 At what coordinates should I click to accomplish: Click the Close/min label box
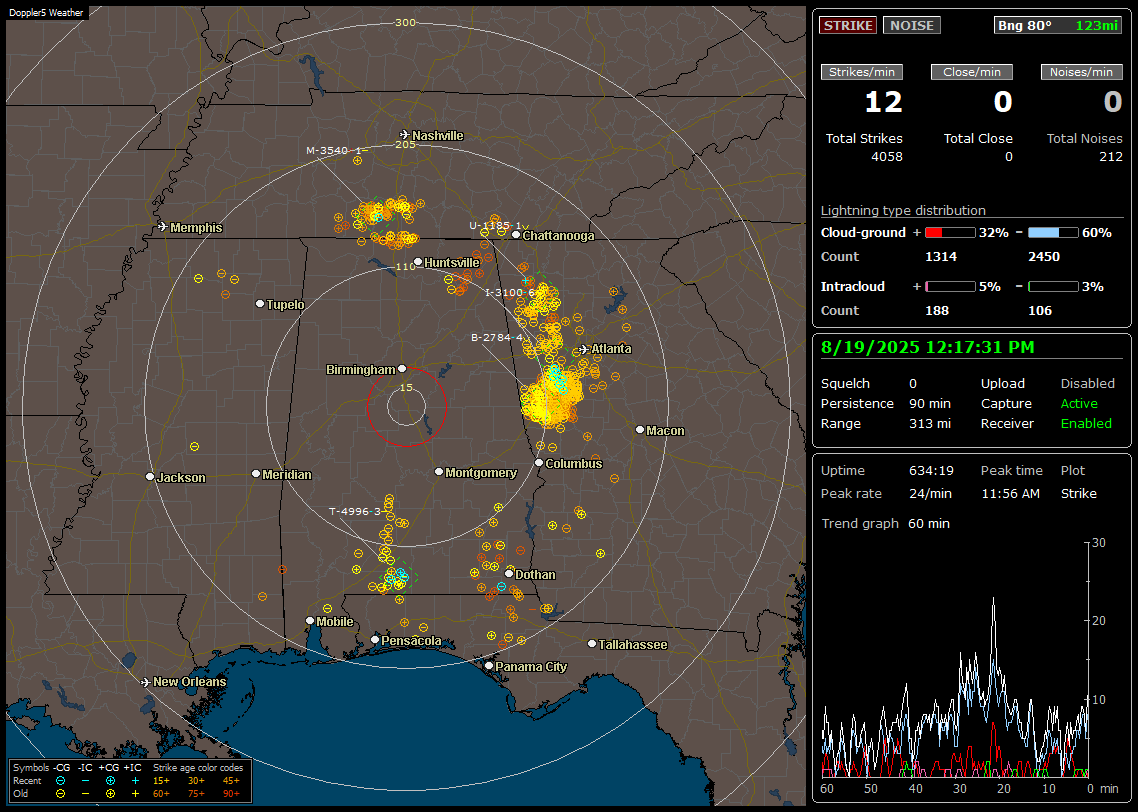tap(972, 72)
